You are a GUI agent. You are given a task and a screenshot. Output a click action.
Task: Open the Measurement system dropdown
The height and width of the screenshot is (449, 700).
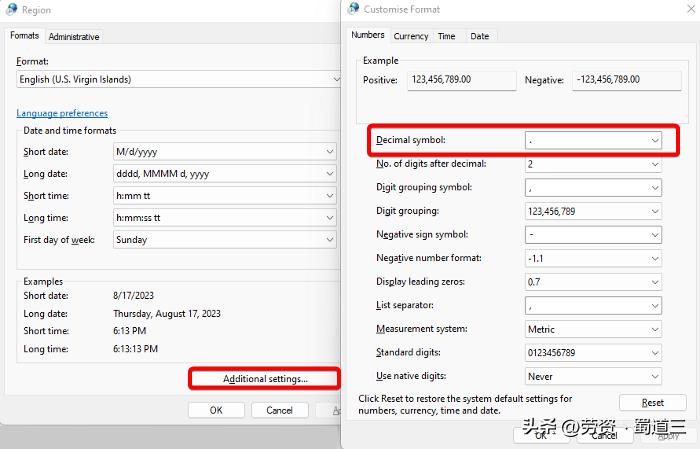593,329
